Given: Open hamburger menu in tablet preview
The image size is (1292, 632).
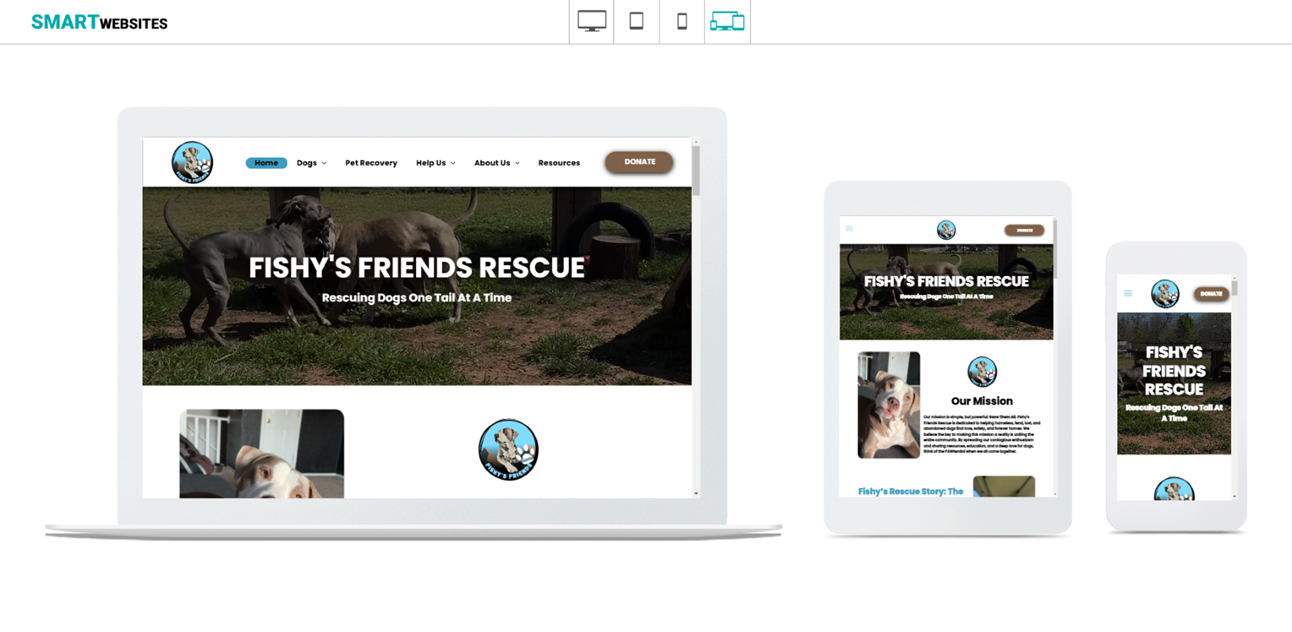Looking at the screenshot, I should 850,229.
